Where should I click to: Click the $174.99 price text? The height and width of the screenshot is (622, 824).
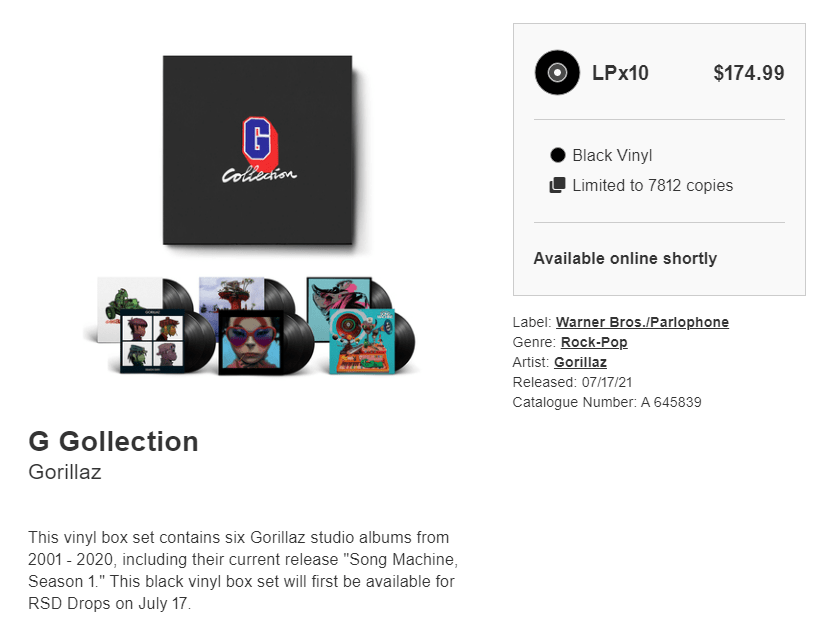point(748,73)
